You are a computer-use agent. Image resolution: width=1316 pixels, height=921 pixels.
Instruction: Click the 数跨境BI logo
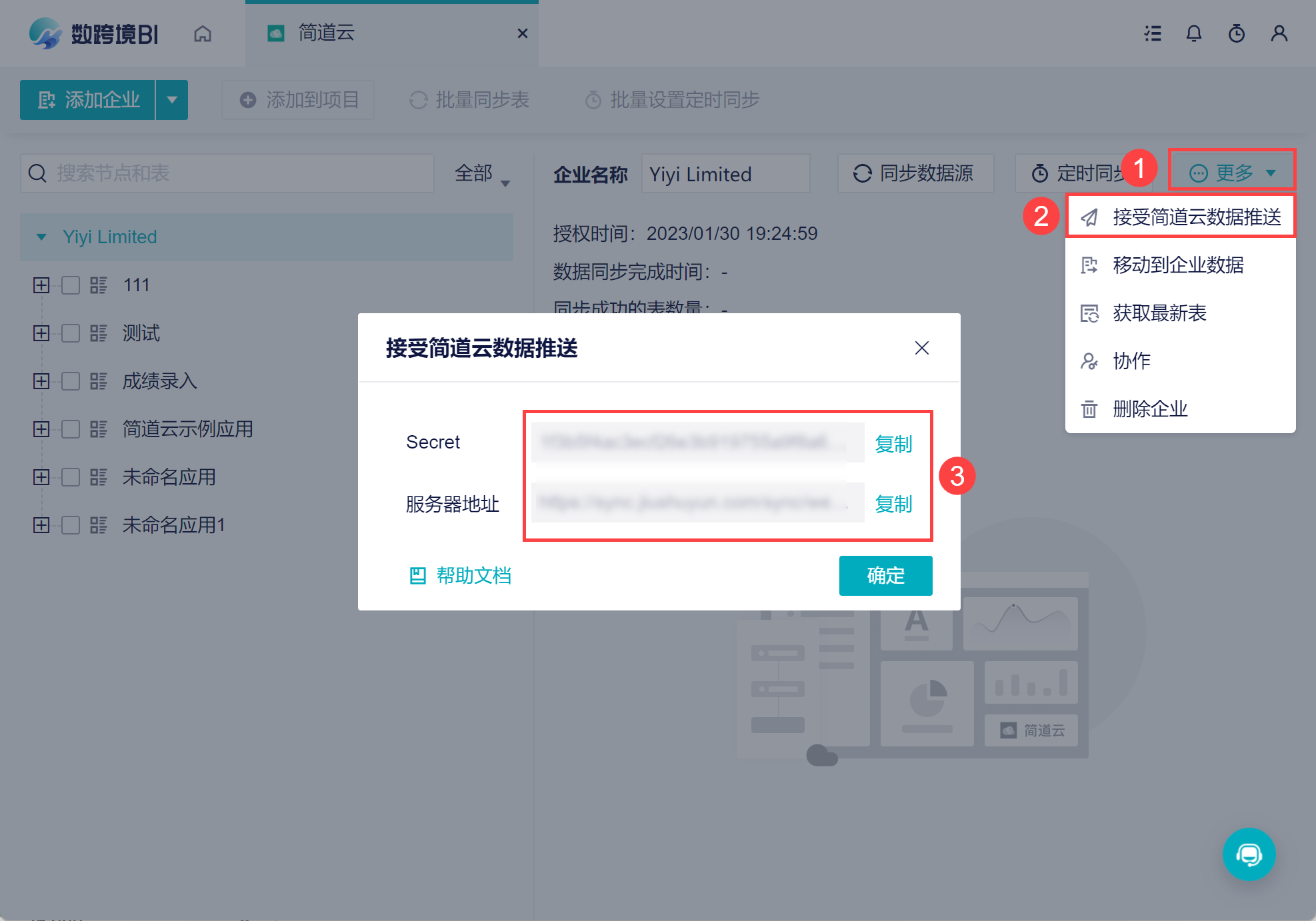tap(93, 33)
